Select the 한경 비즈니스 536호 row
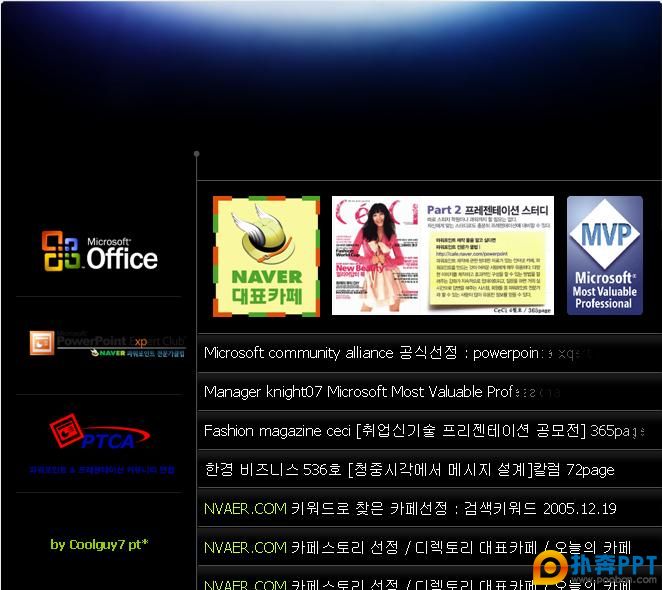 pyautogui.click(x=429, y=469)
